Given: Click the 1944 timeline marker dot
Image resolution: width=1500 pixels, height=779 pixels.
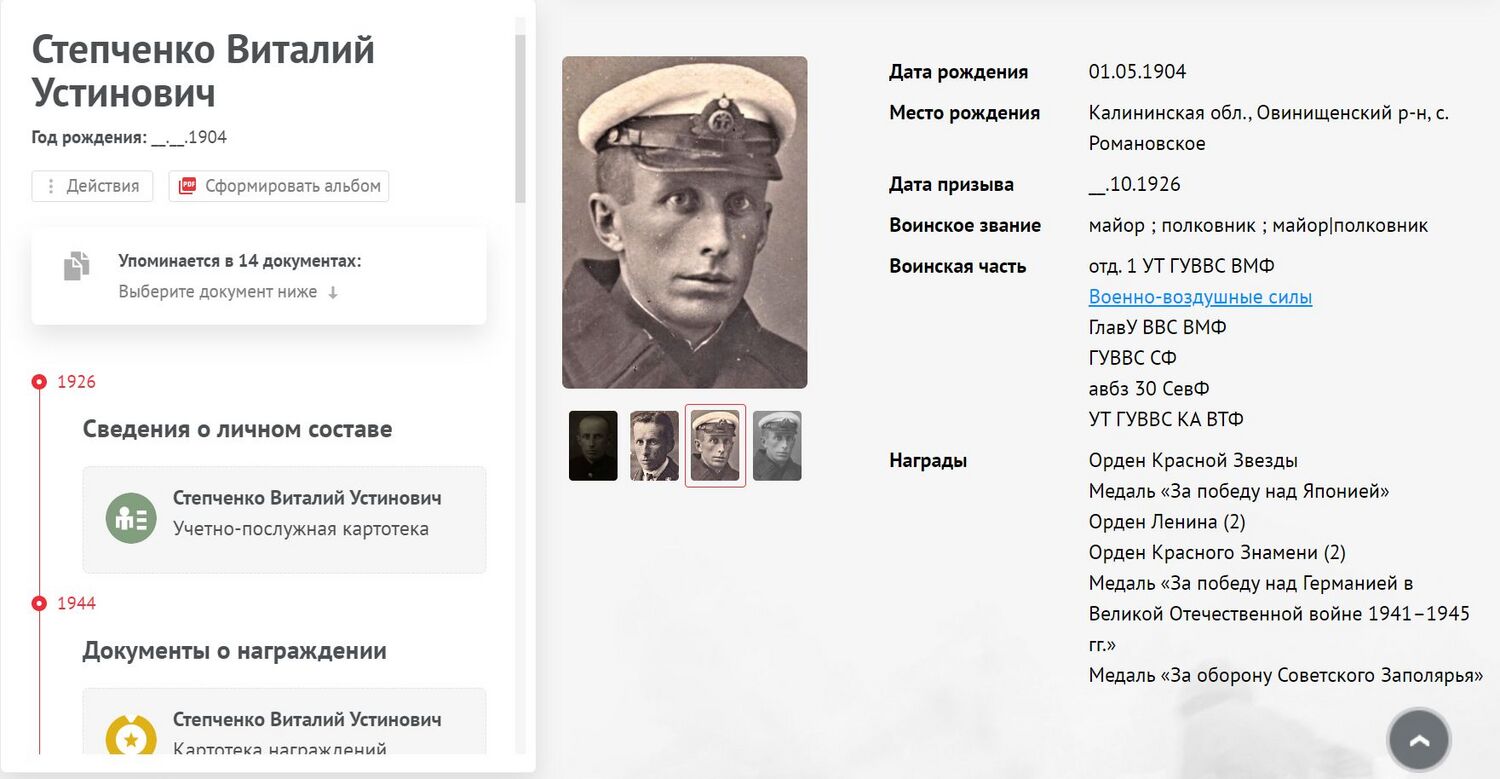Looking at the screenshot, I should click(x=39, y=604).
